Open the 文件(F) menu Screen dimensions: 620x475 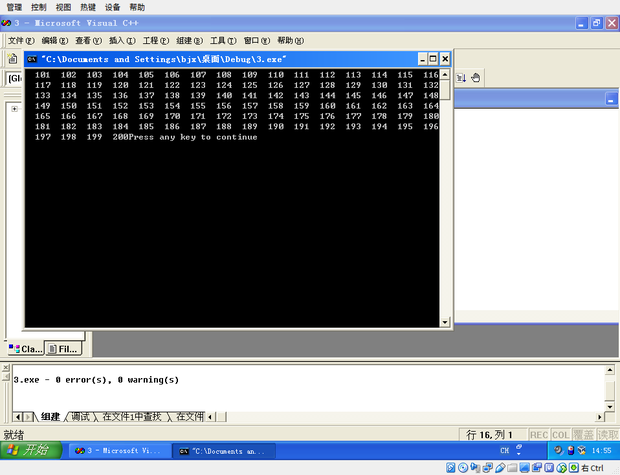21,40
